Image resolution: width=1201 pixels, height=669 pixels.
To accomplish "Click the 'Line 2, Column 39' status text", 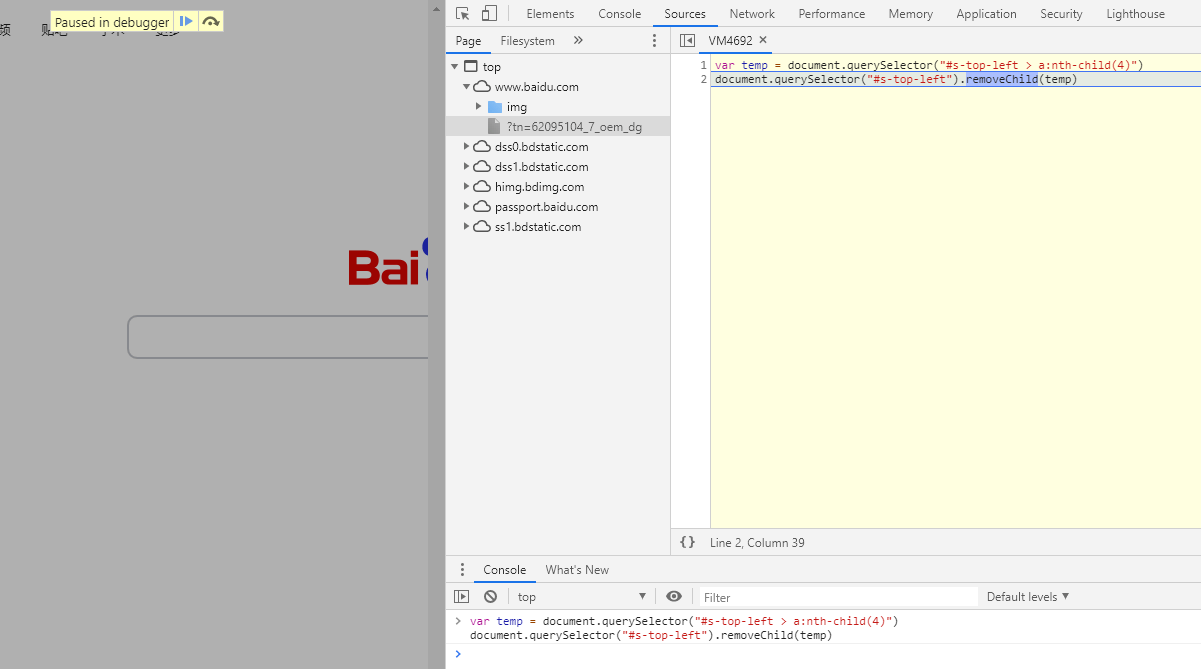I will [757, 543].
